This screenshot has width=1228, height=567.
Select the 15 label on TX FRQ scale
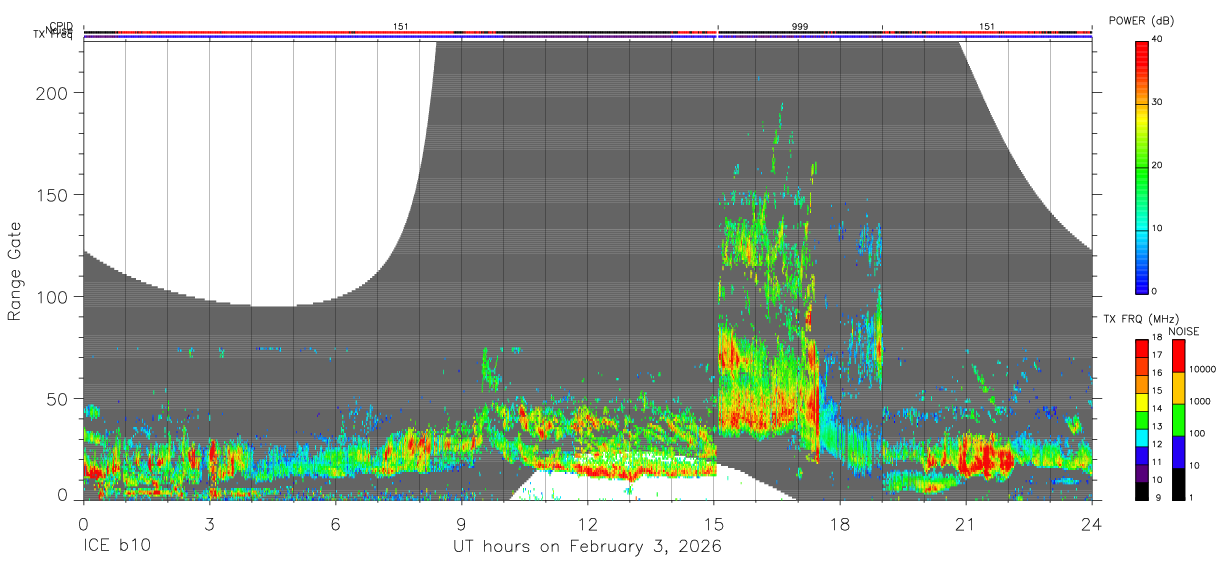click(1156, 390)
